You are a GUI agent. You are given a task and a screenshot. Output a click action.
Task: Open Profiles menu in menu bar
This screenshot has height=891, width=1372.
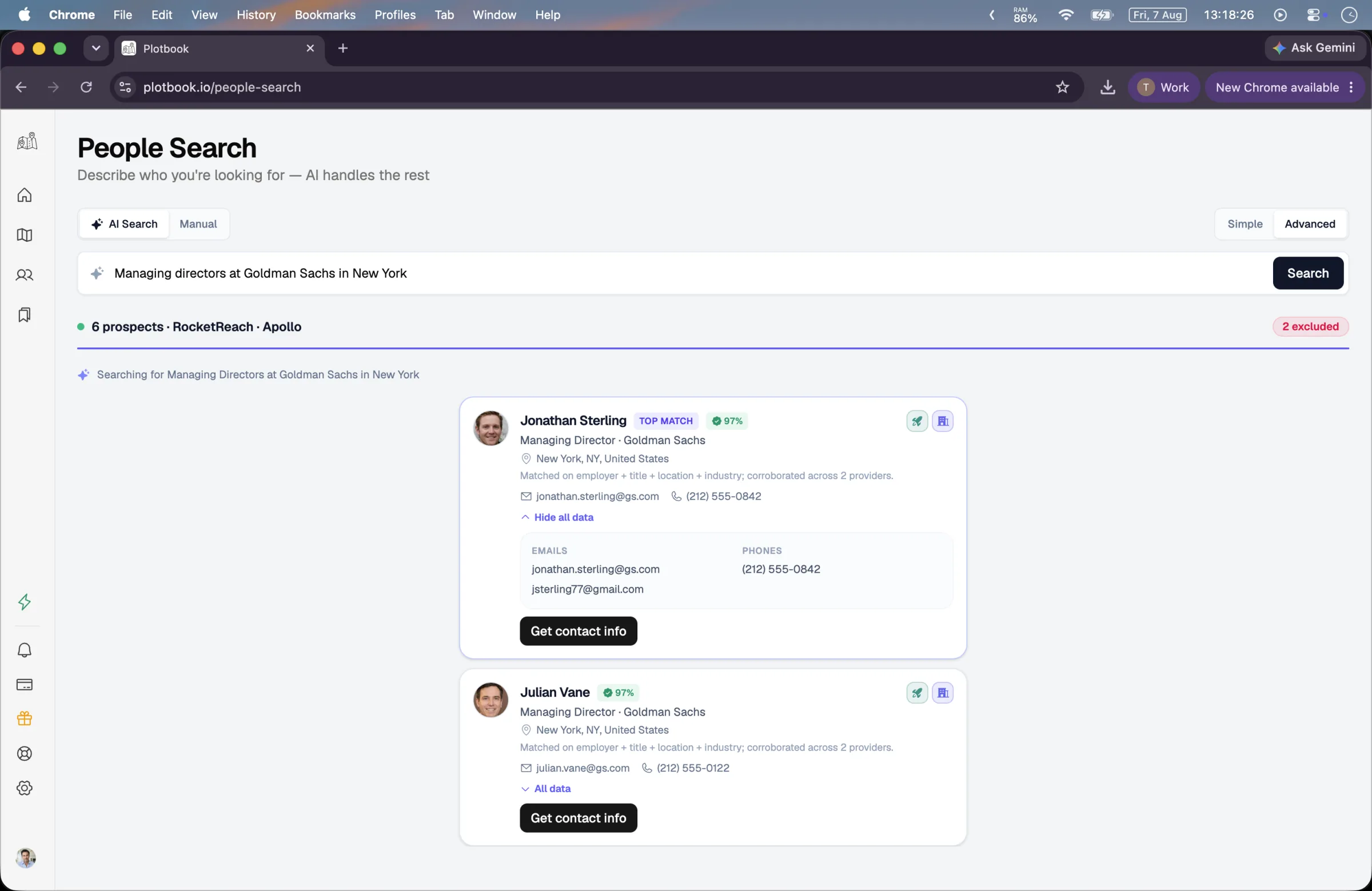tap(395, 15)
